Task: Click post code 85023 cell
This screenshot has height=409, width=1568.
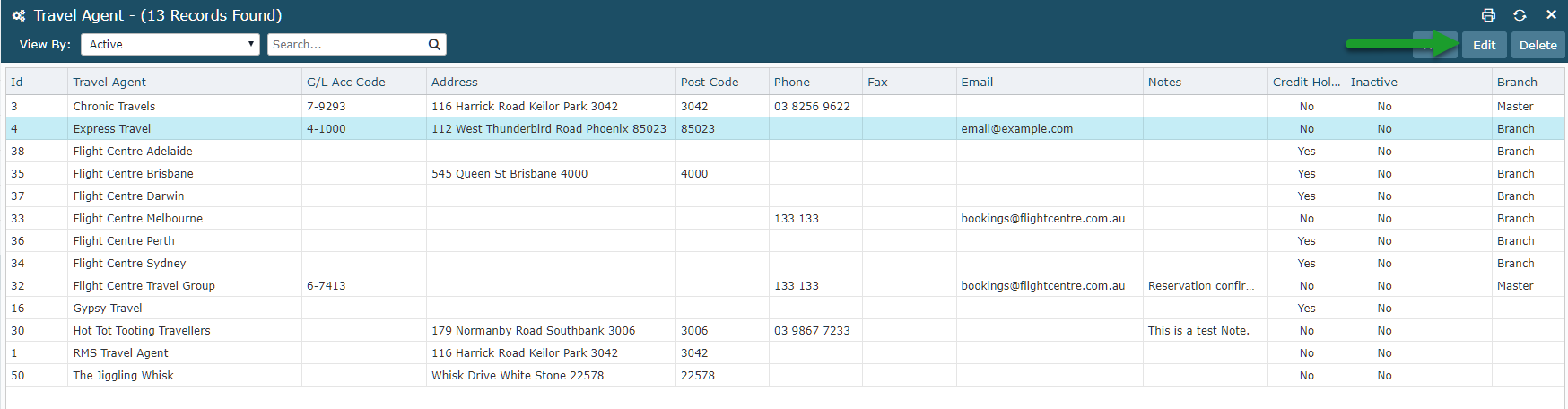Action: click(x=722, y=128)
